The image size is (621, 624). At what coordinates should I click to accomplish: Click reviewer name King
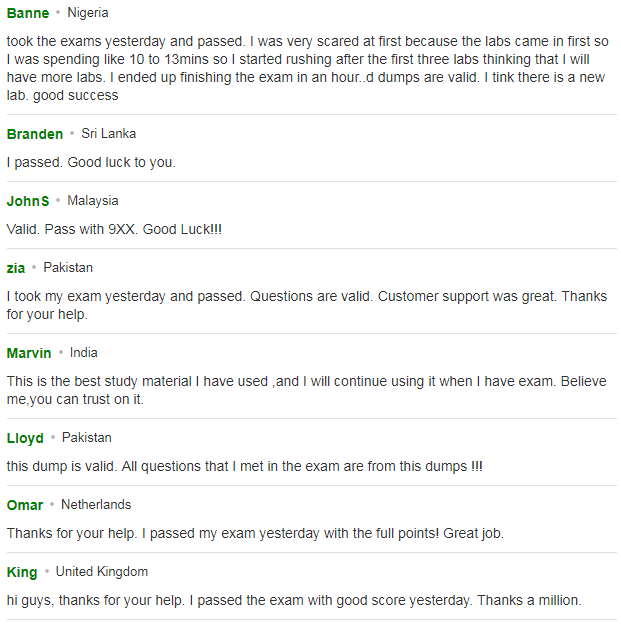pyautogui.click(x=22, y=572)
